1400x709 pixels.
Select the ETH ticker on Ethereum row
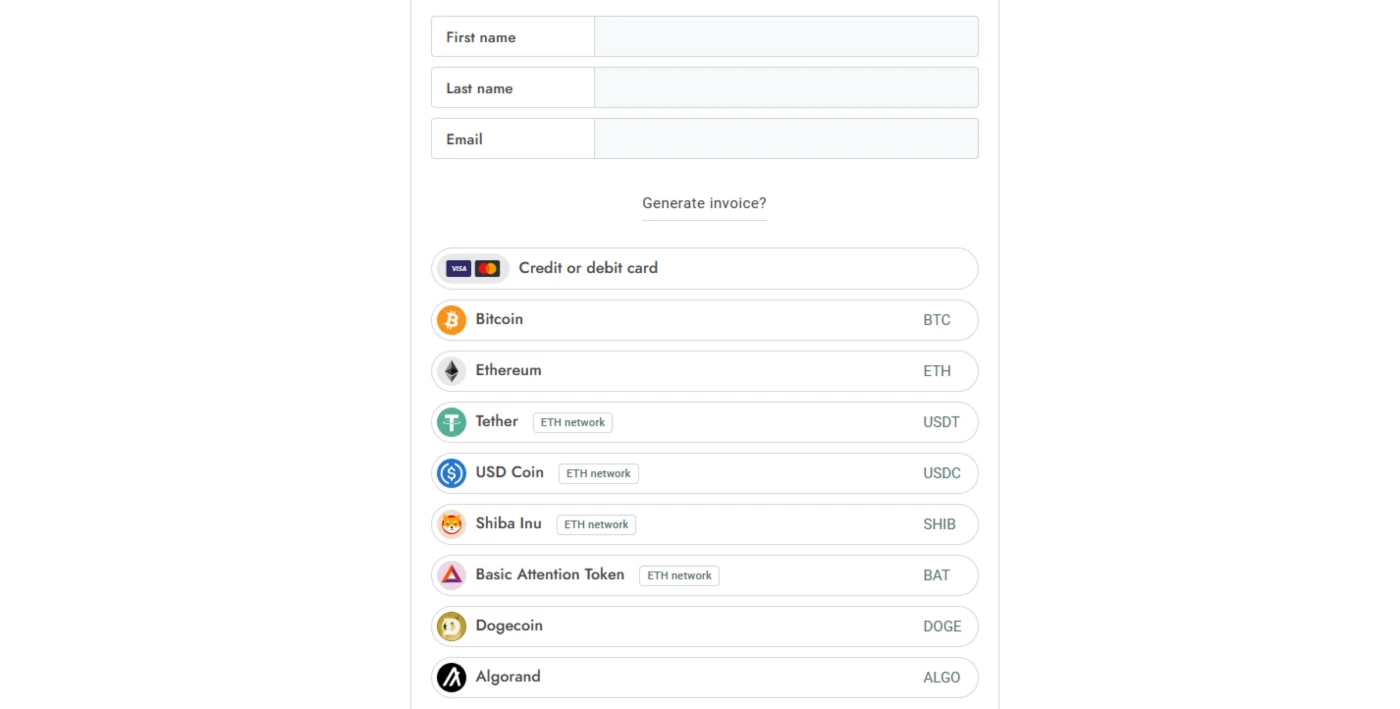coord(937,371)
